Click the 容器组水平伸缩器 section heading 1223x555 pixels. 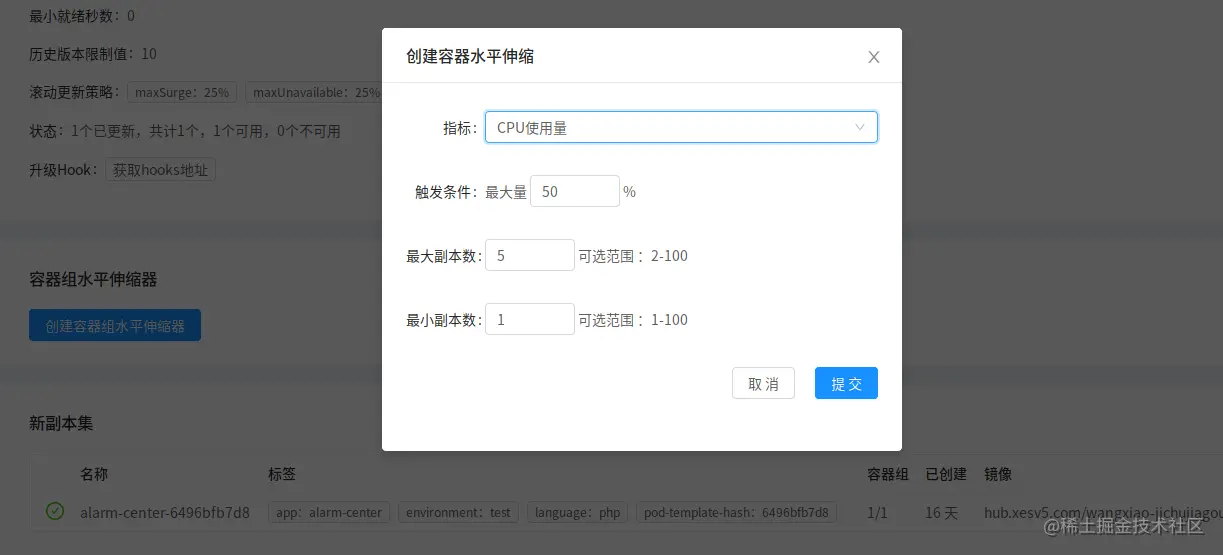(x=93, y=279)
